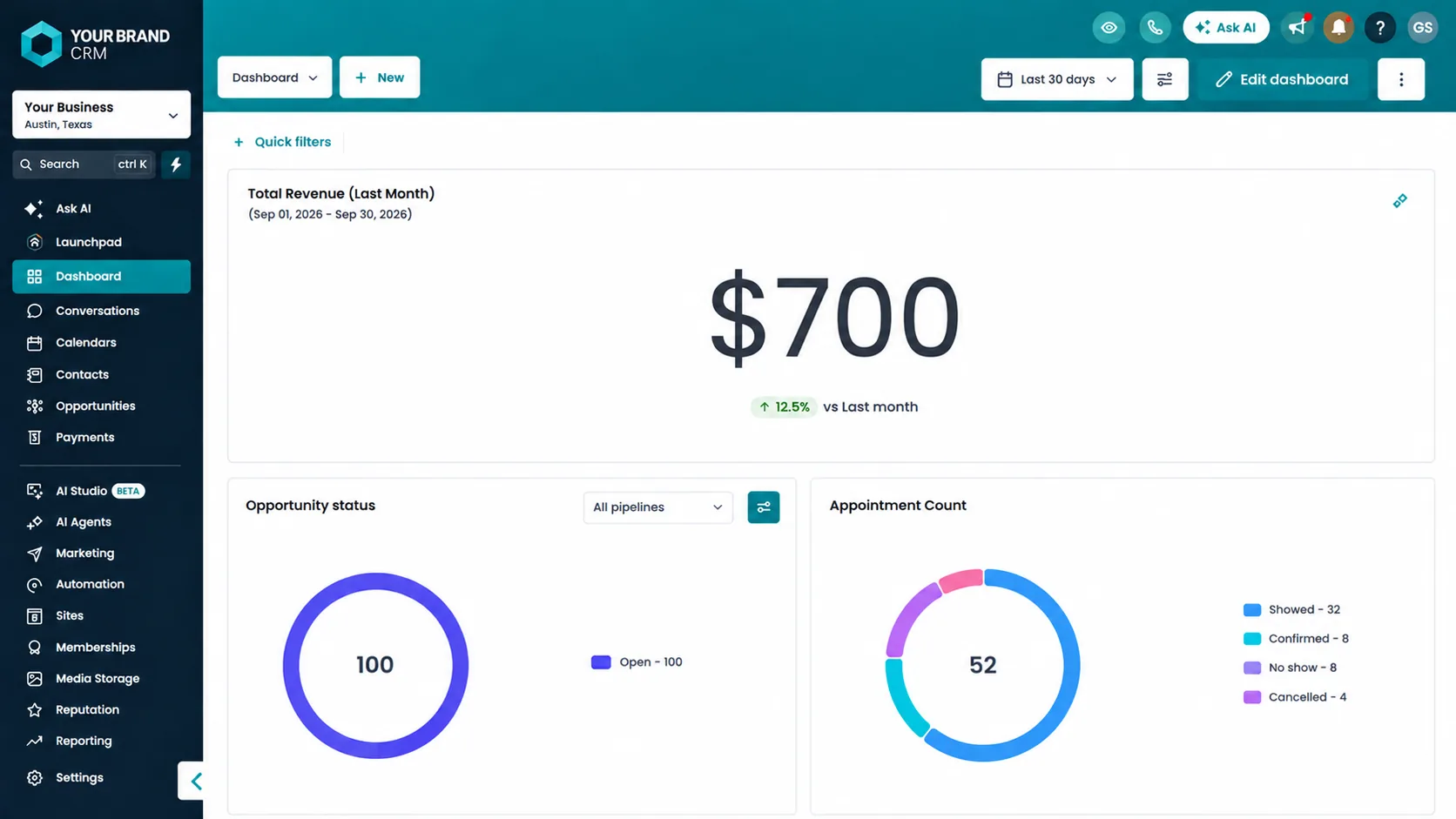Click the Cancelled - 4 legend swatch
The height and width of the screenshot is (819, 1456).
pyautogui.click(x=1252, y=697)
